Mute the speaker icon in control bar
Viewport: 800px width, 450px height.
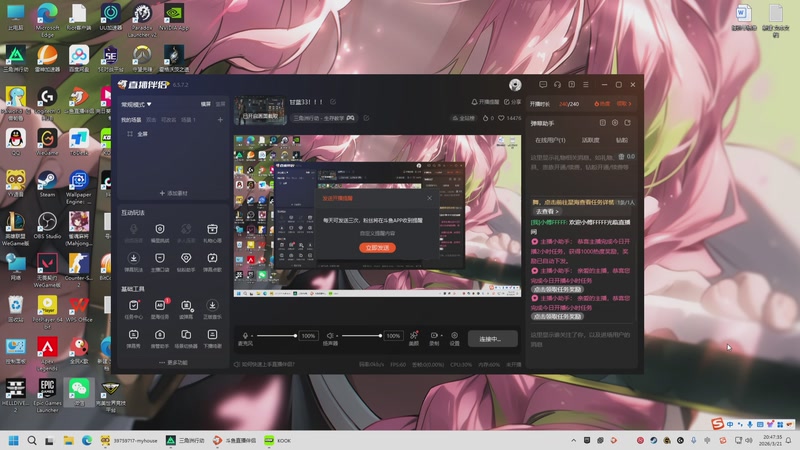[330, 336]
